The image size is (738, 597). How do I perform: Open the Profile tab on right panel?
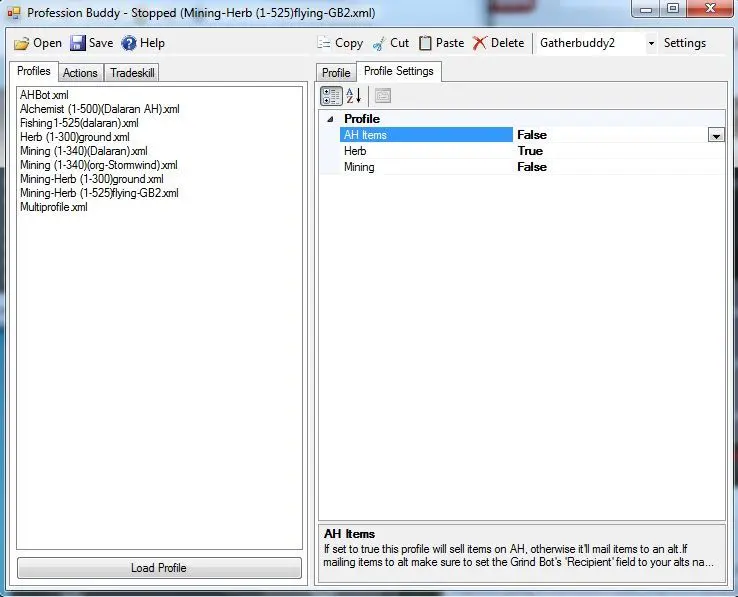[336, 73]
